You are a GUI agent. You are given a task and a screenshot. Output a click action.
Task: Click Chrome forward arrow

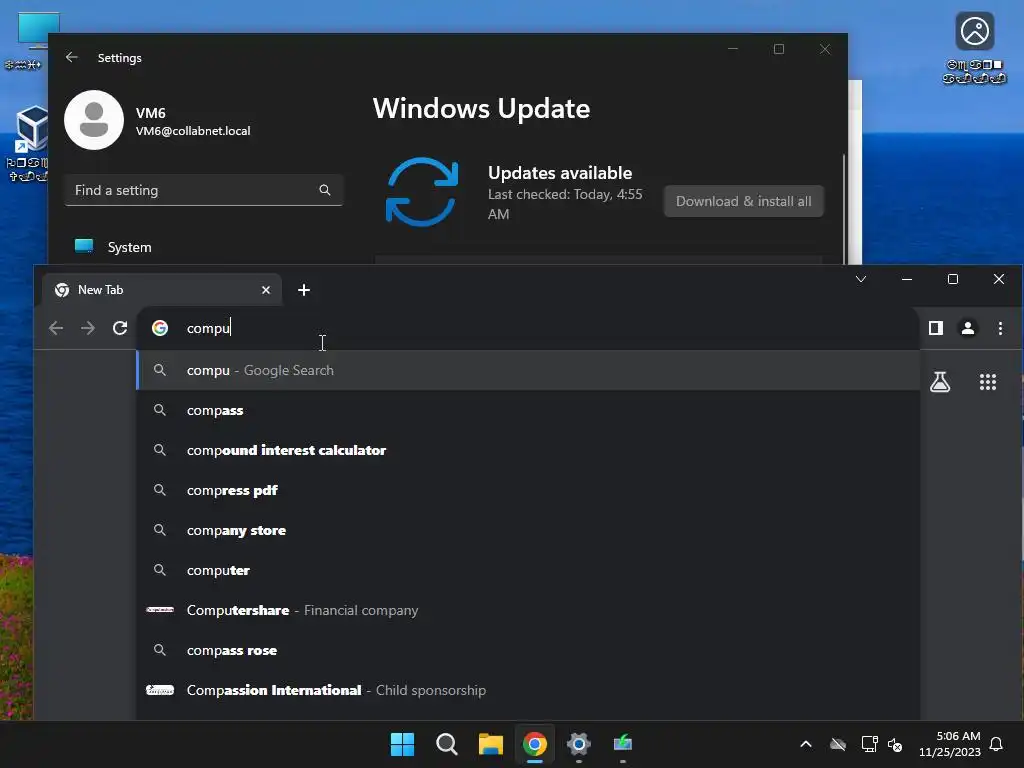point(88,328)
